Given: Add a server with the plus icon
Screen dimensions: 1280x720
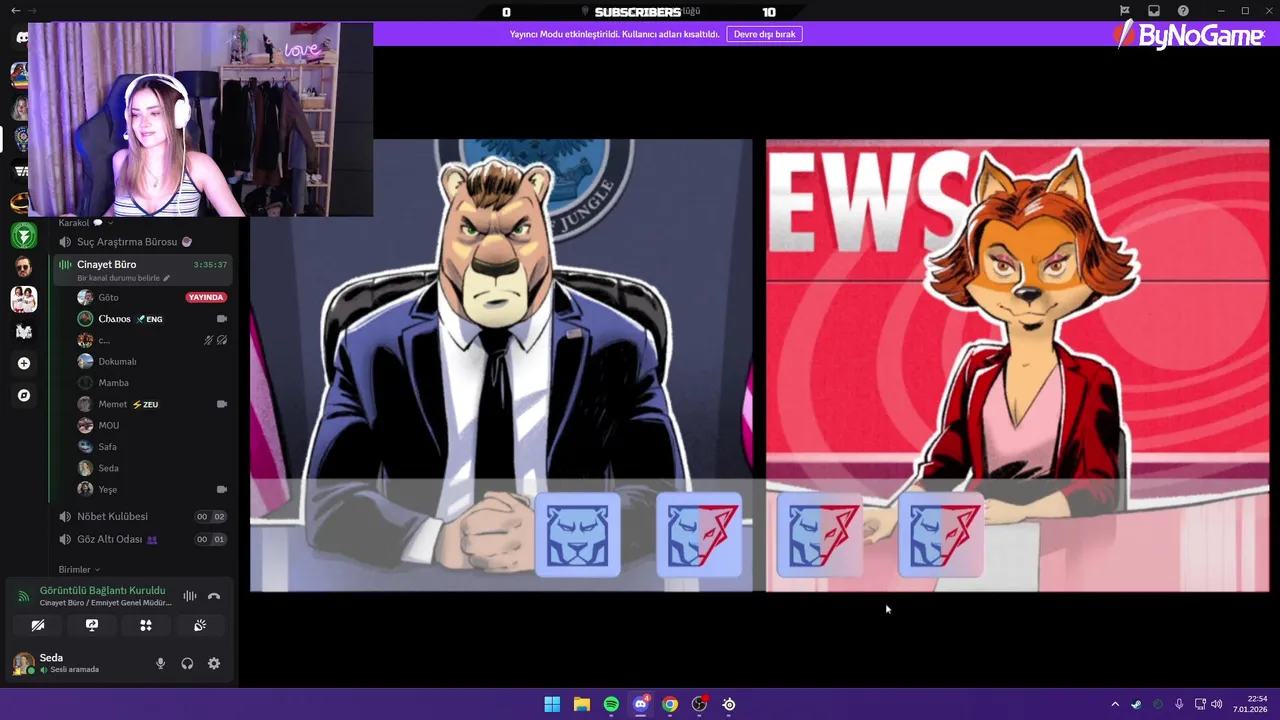Looking at the screenshot, I should tap(24, 363).
